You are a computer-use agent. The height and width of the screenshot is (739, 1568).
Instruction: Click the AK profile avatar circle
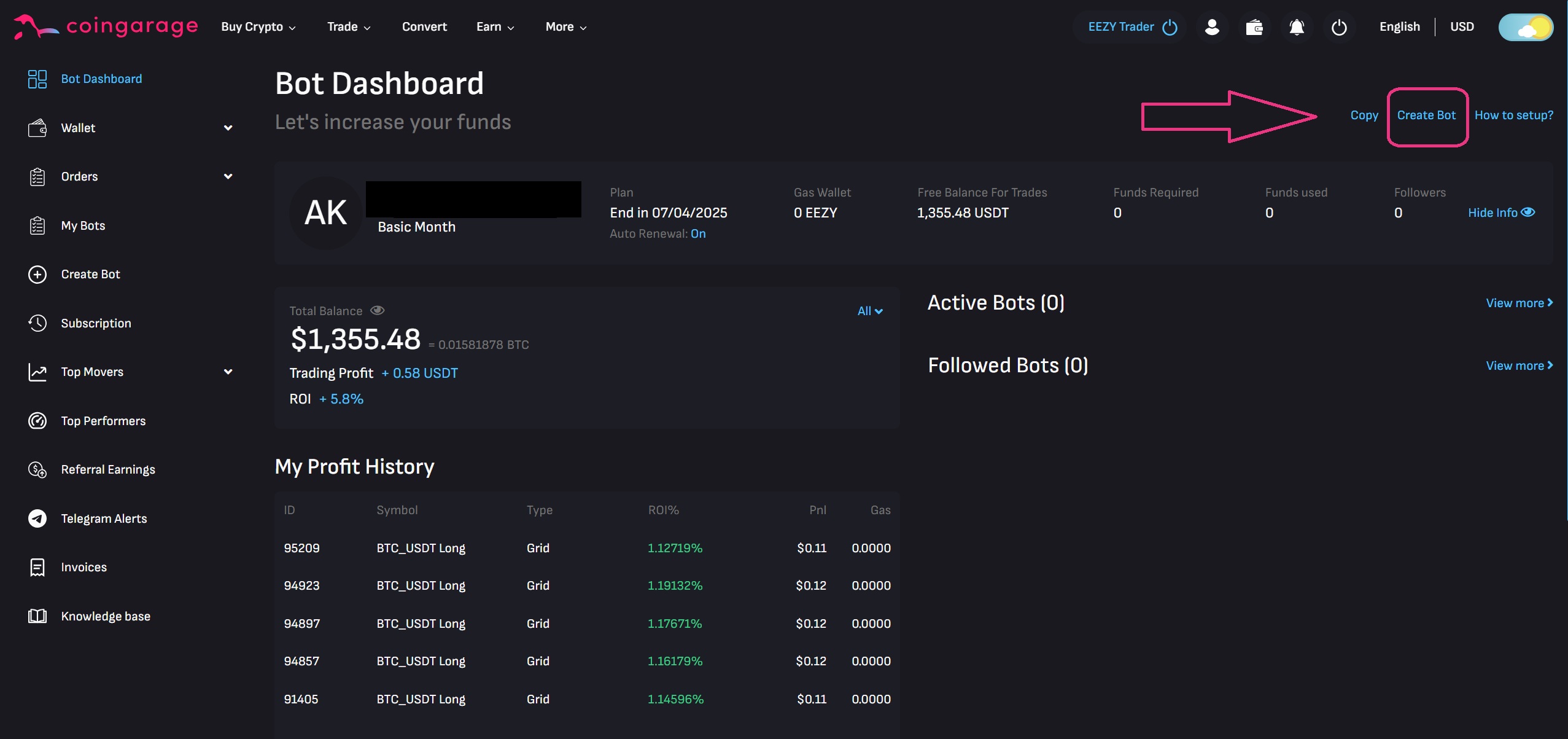tap(326, 213)
